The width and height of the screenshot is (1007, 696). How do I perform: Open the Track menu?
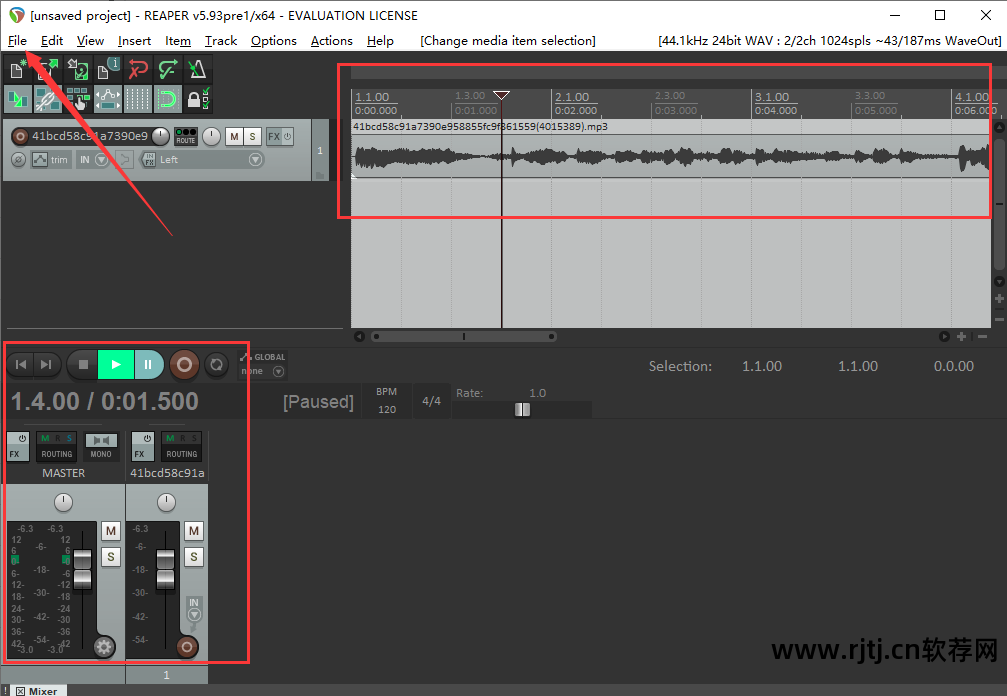[221, 40]
